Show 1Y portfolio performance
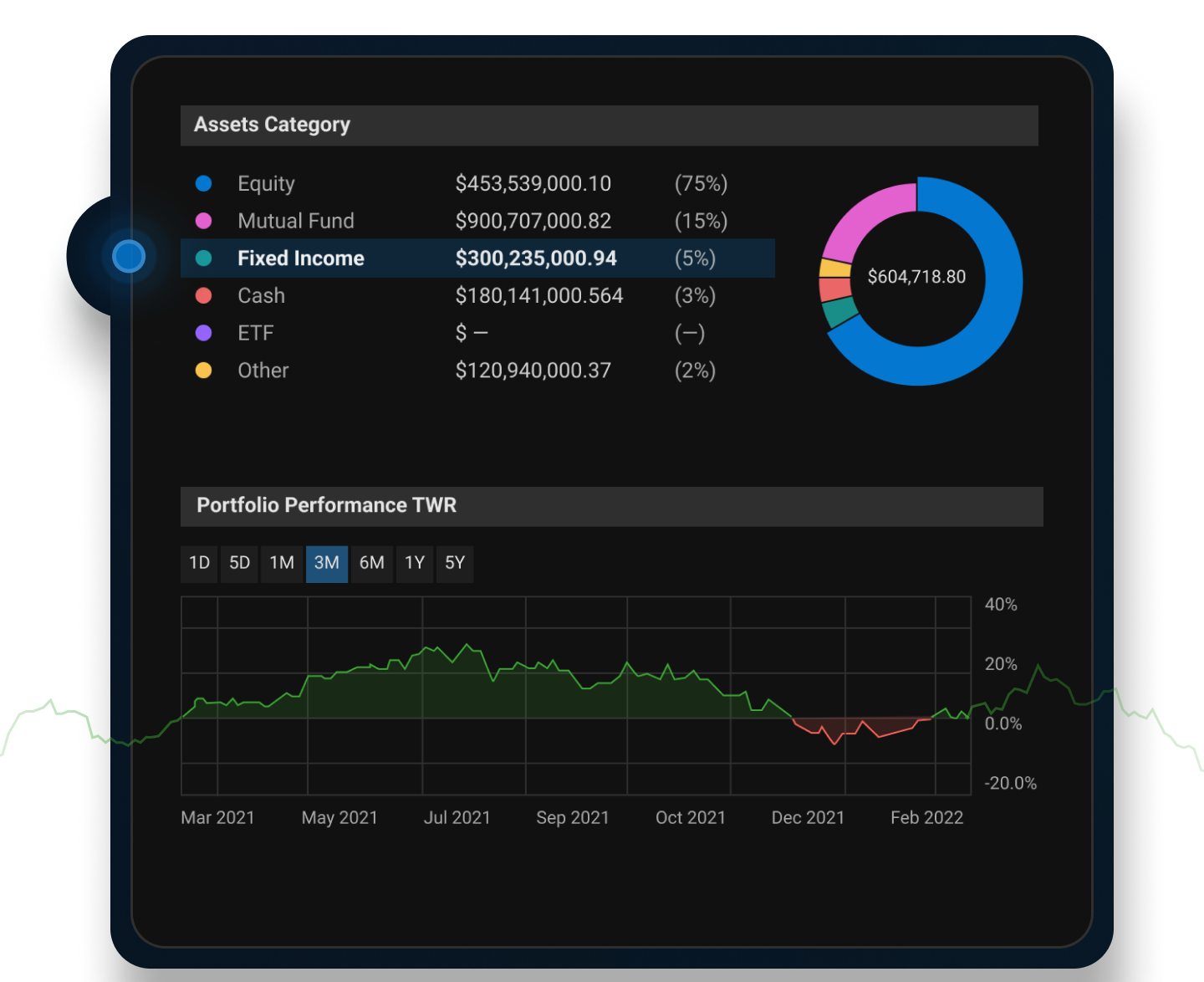 pos(415,563)
